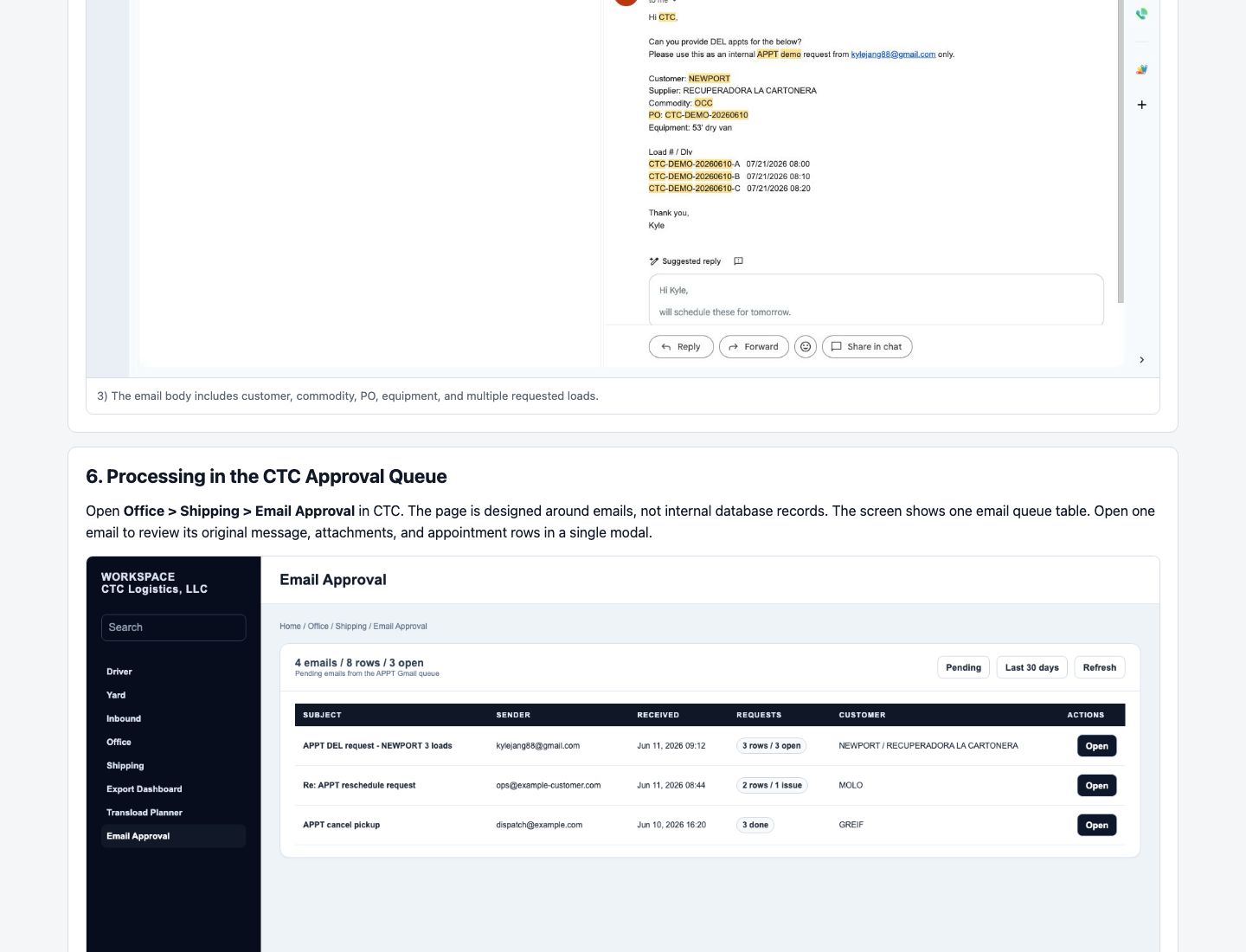
Task: Click the emoji reaction icon
Action: (805, 346)
